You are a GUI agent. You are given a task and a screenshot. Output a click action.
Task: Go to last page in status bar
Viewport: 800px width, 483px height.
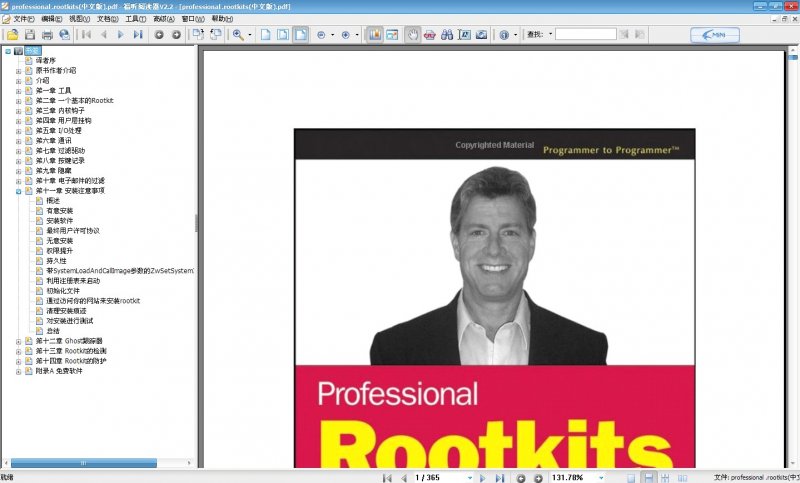[x=499, y=478]
